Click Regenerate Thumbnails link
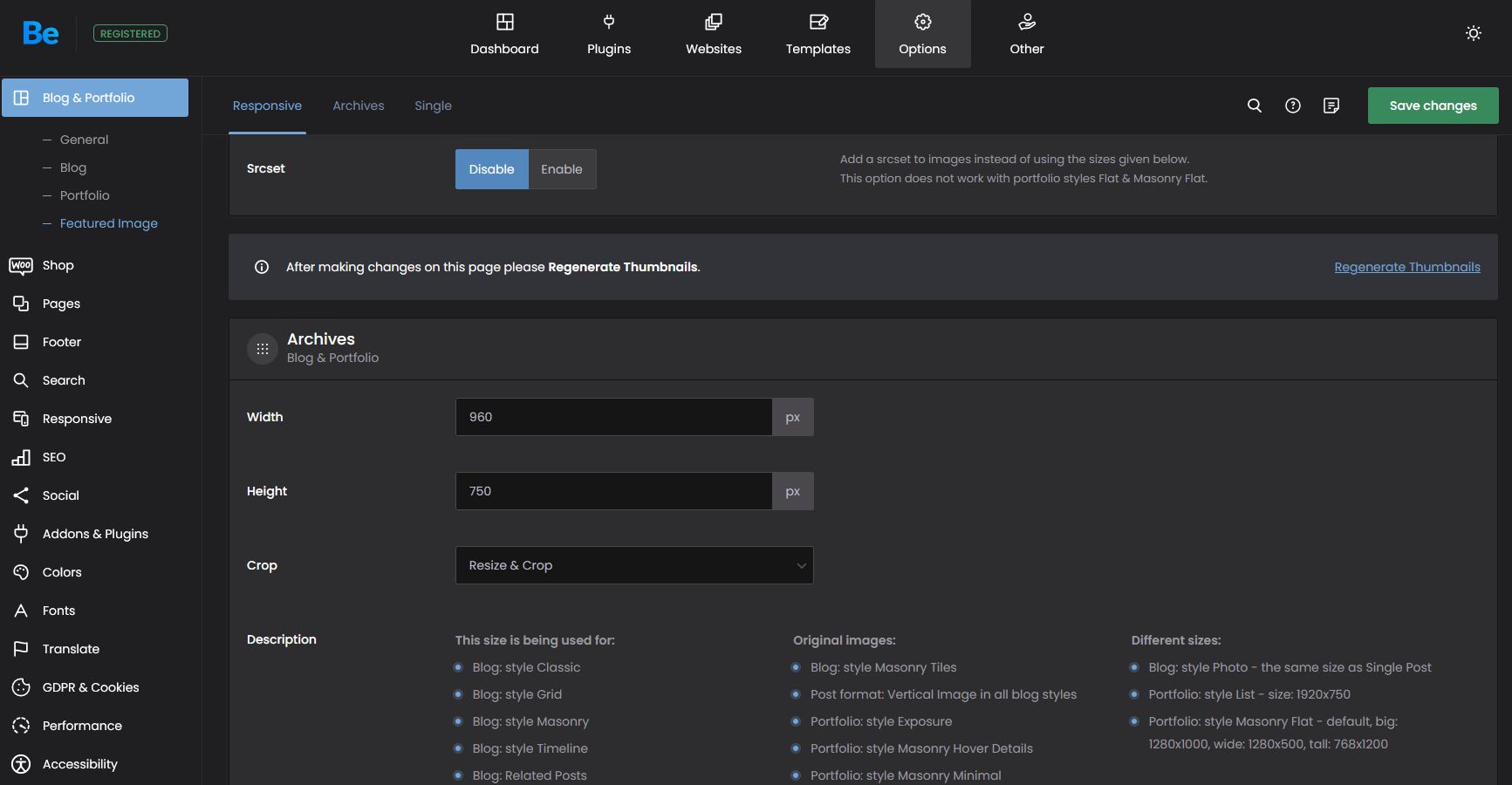This screenshot has width=1512, height=785. (x=1407, y=267)
